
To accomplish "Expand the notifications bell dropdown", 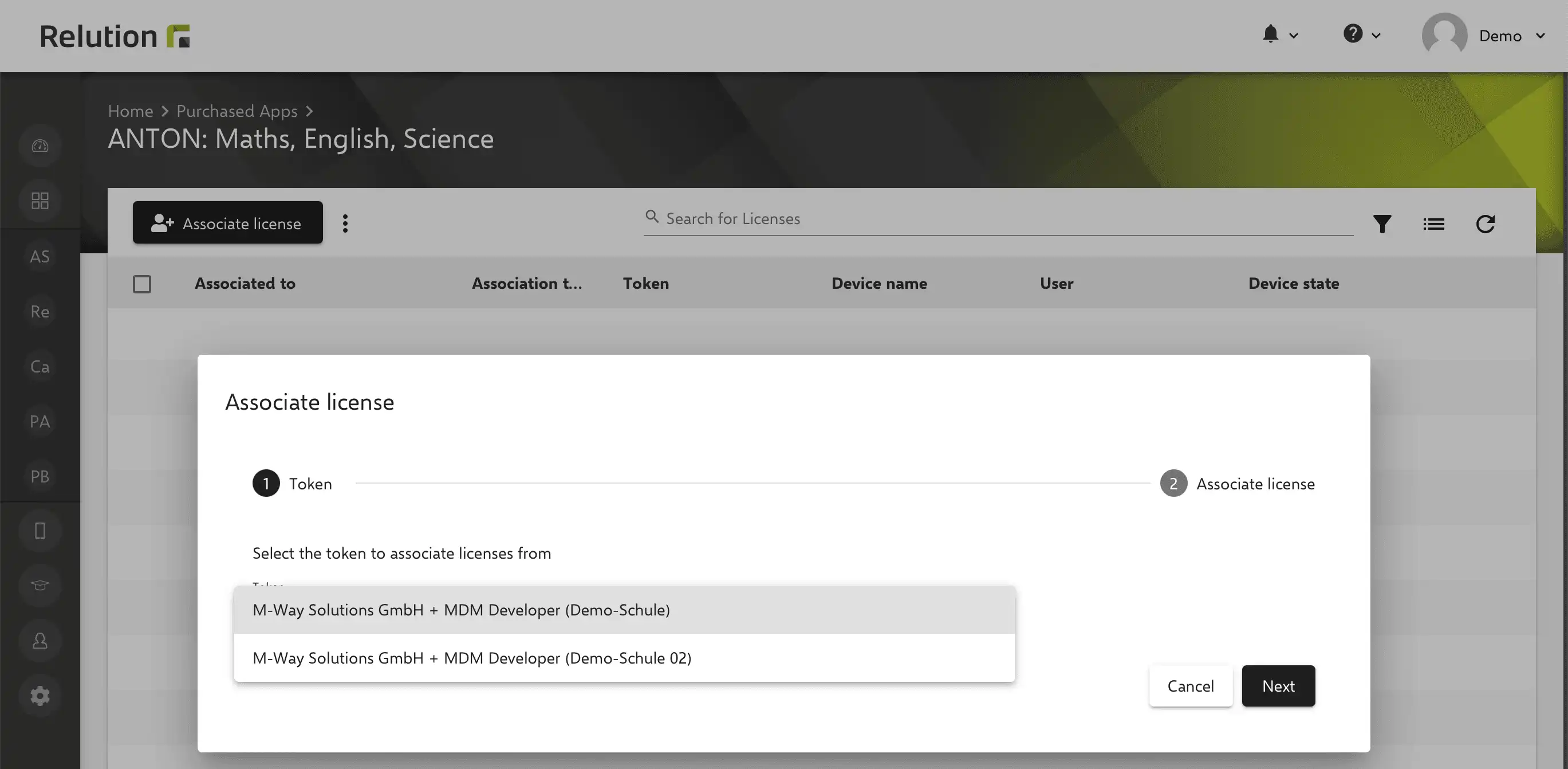I will click(1280, 35).
